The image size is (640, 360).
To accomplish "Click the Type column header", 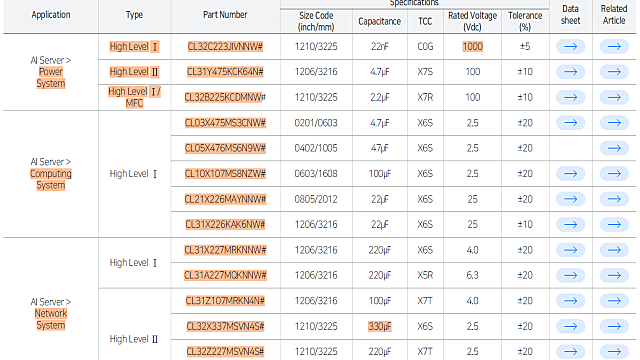I will pos(134,15).
